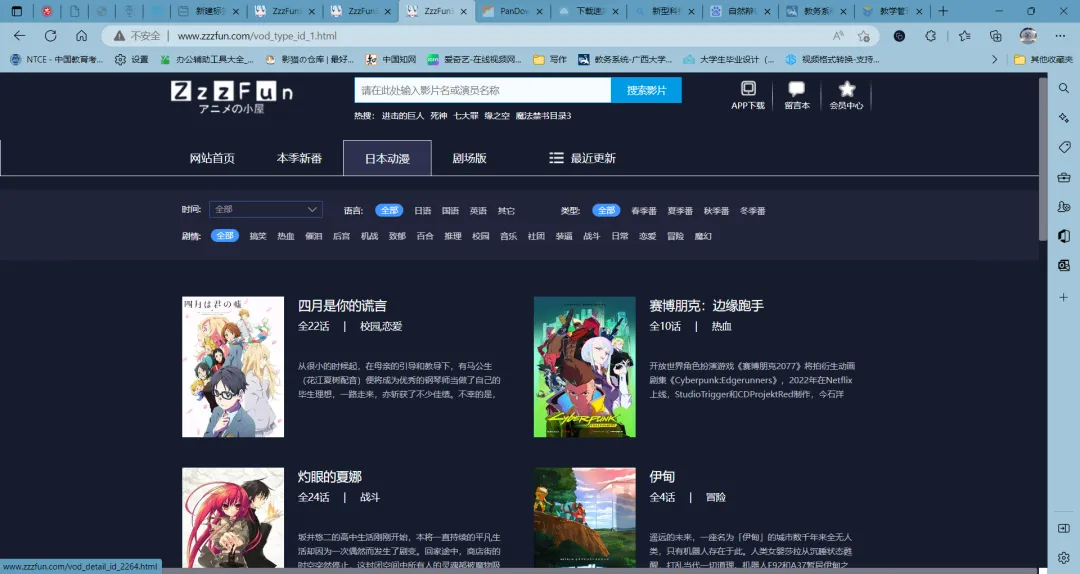Open the sidebar Office icon
1080x574 pixels.
coord(1063,236)
